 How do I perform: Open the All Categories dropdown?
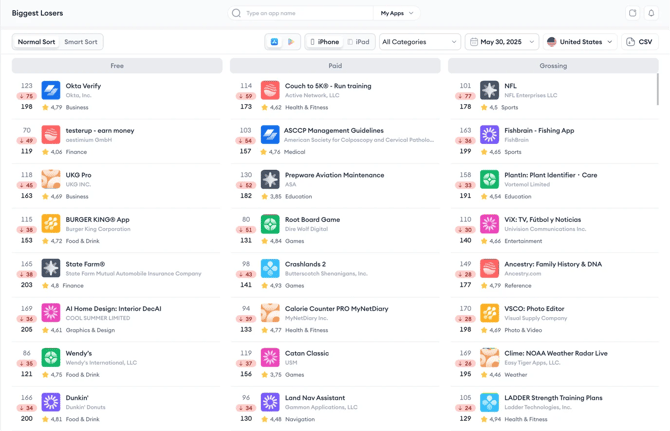(420, 42)
